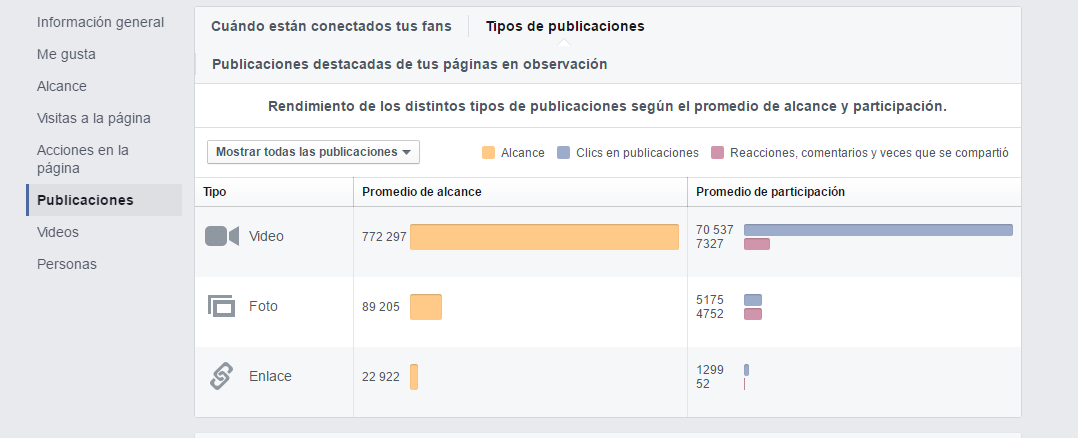Select Tipos de publicaciones tab
Screen dimensions: 1078x438
click(565, 26)
